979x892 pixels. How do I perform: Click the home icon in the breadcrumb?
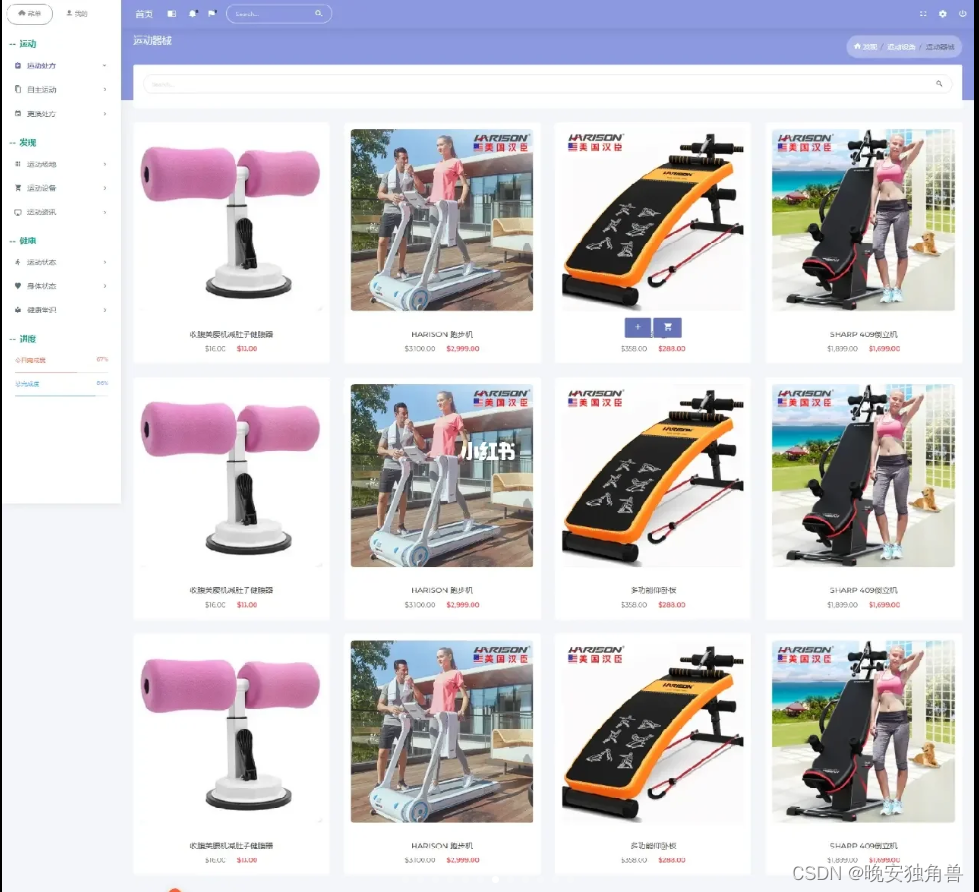click(x=858, y=46)
